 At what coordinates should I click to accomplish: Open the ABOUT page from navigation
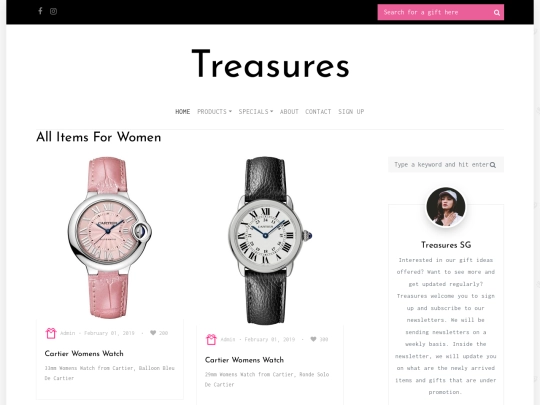pos(289,112)
